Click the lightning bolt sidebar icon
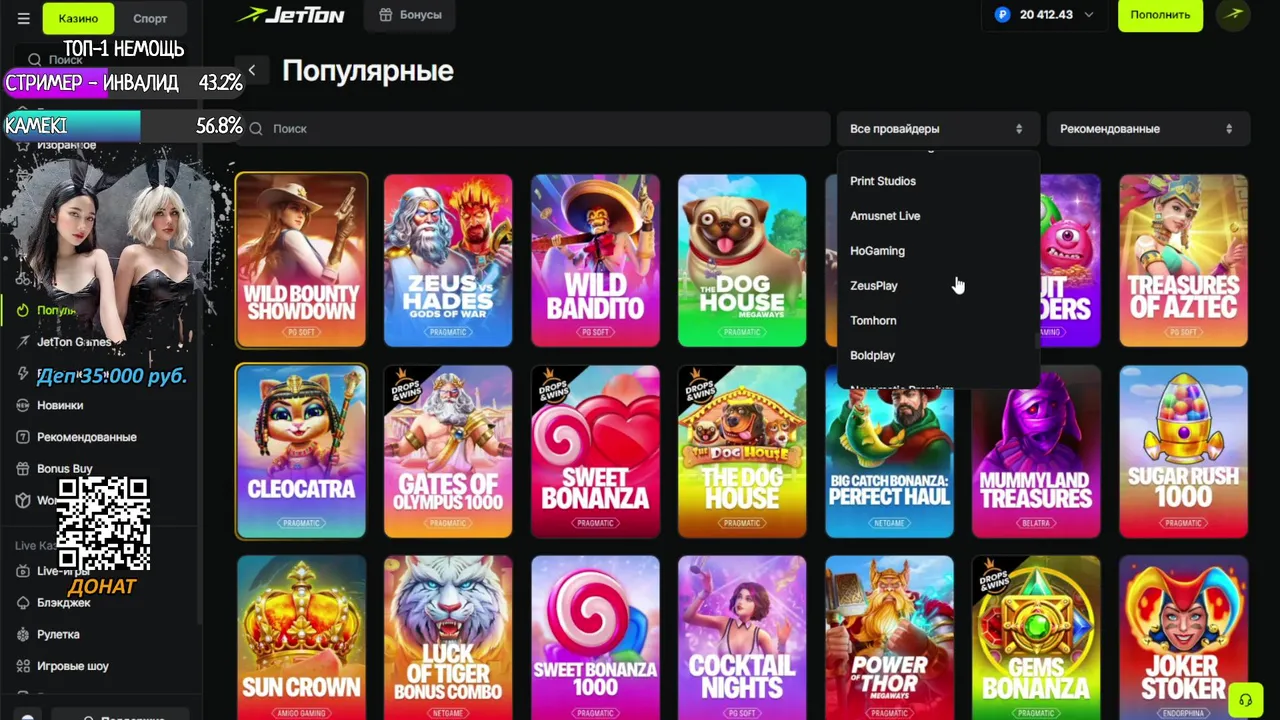The image size is (1280, 720). tap(23, 373)
